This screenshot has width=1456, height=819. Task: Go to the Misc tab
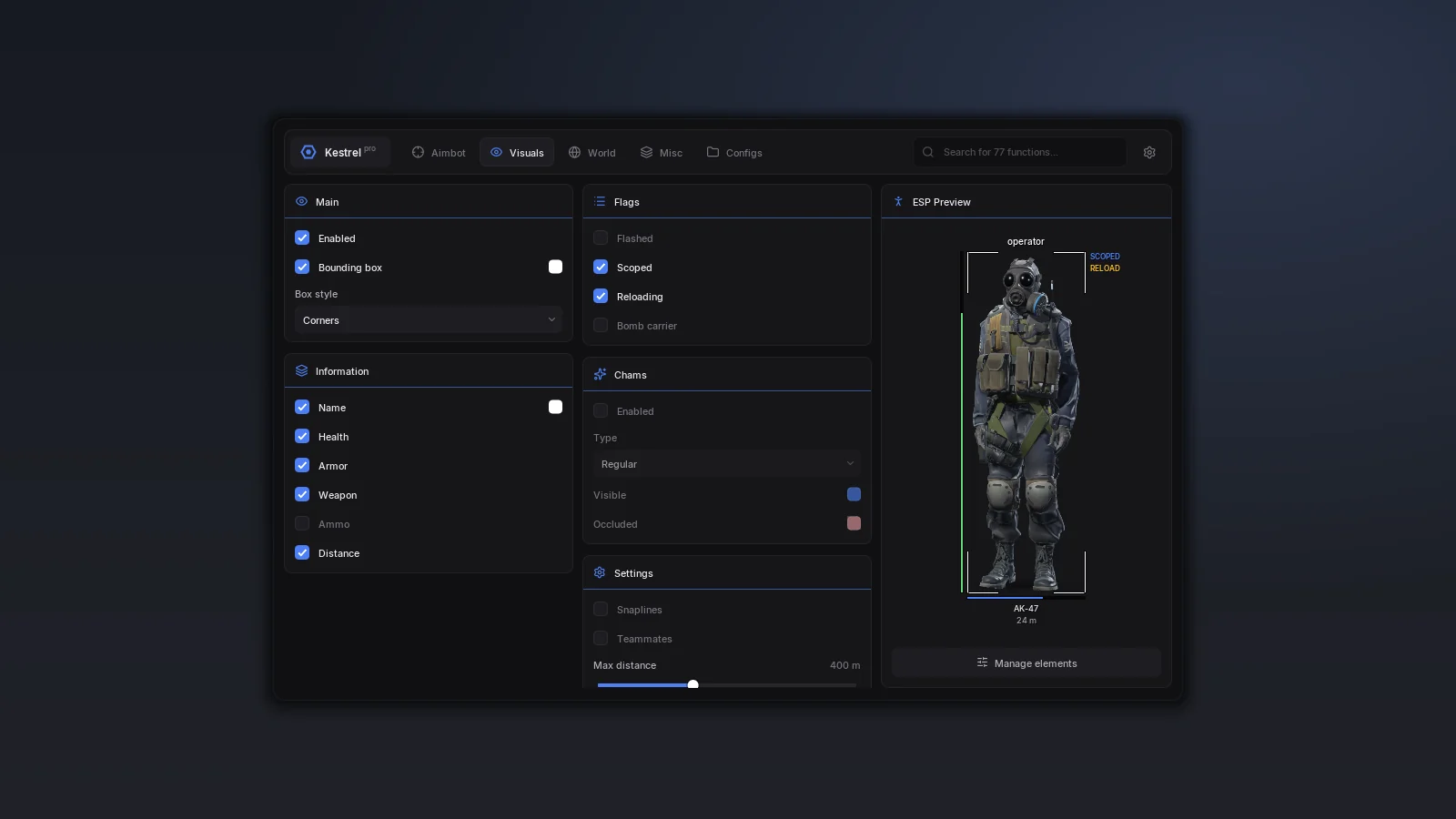662,152
